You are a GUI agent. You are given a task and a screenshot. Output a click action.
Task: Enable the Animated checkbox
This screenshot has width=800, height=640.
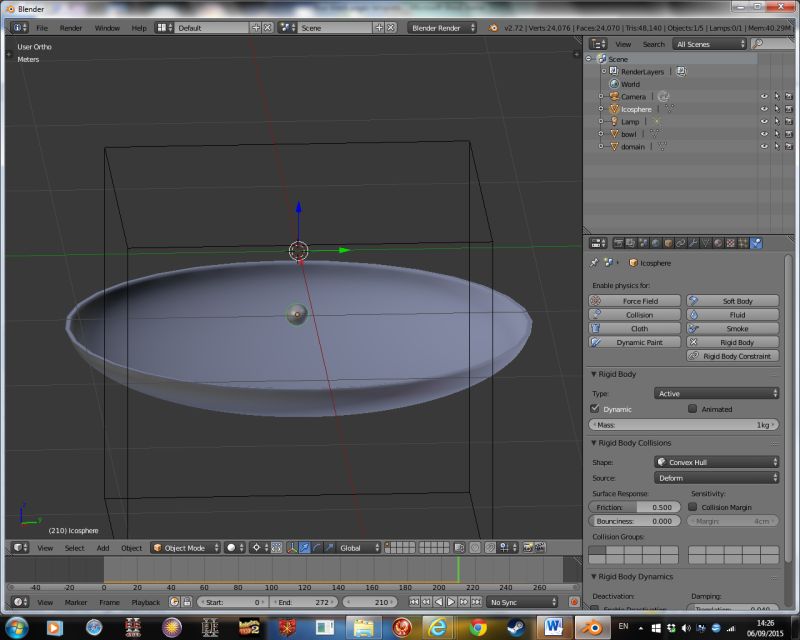tap(692, 409)
